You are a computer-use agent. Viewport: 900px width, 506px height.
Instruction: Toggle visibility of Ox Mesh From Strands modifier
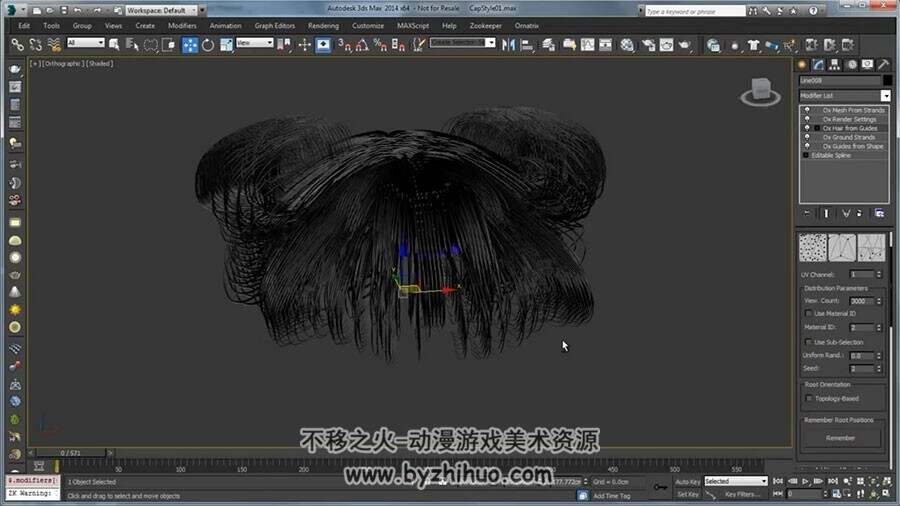pos(807,110)
